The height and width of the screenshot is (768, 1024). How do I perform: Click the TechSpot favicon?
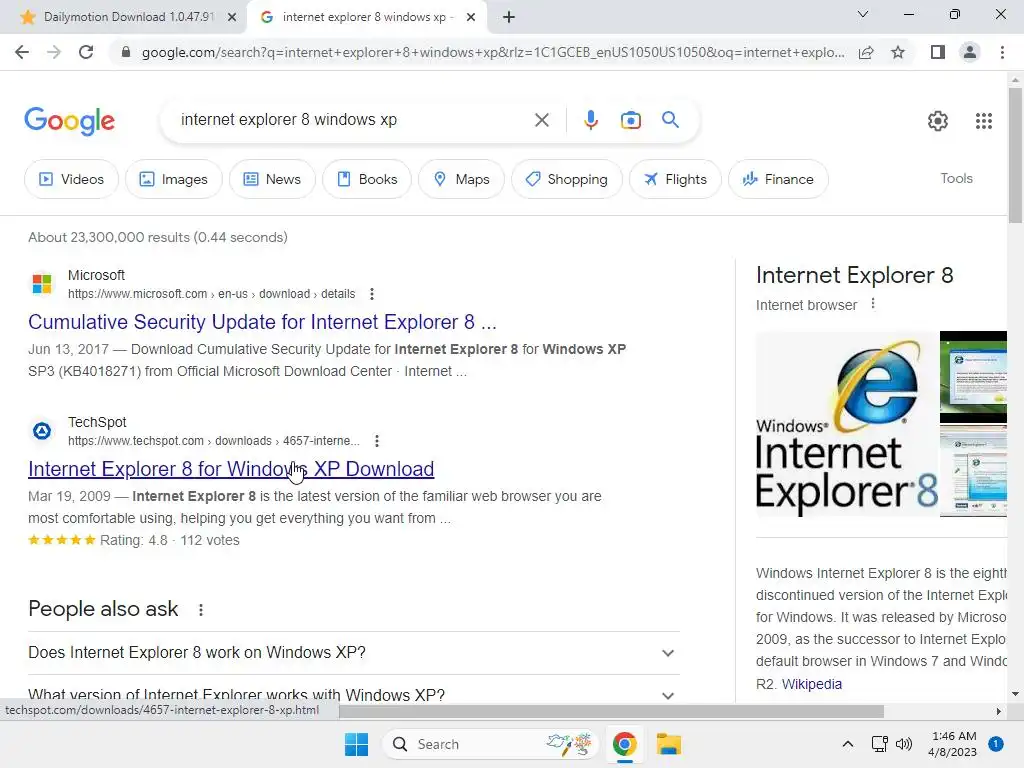(42, 431)
